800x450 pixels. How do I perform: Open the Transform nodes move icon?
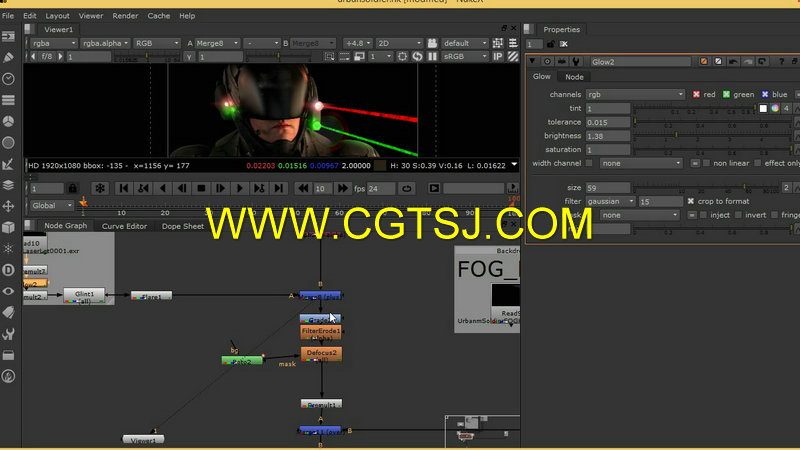tap(8, 206)
